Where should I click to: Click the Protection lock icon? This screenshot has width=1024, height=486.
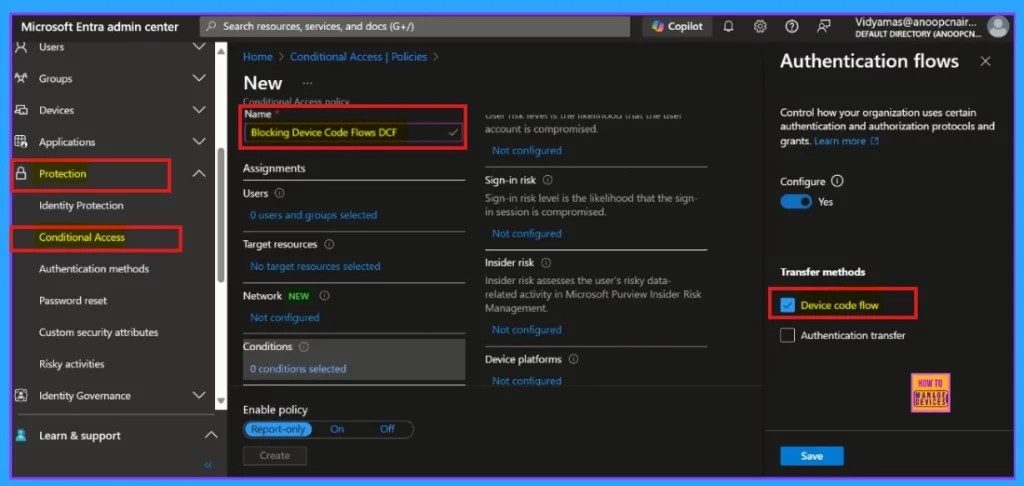pyautogui.click(x=21, y=174)
